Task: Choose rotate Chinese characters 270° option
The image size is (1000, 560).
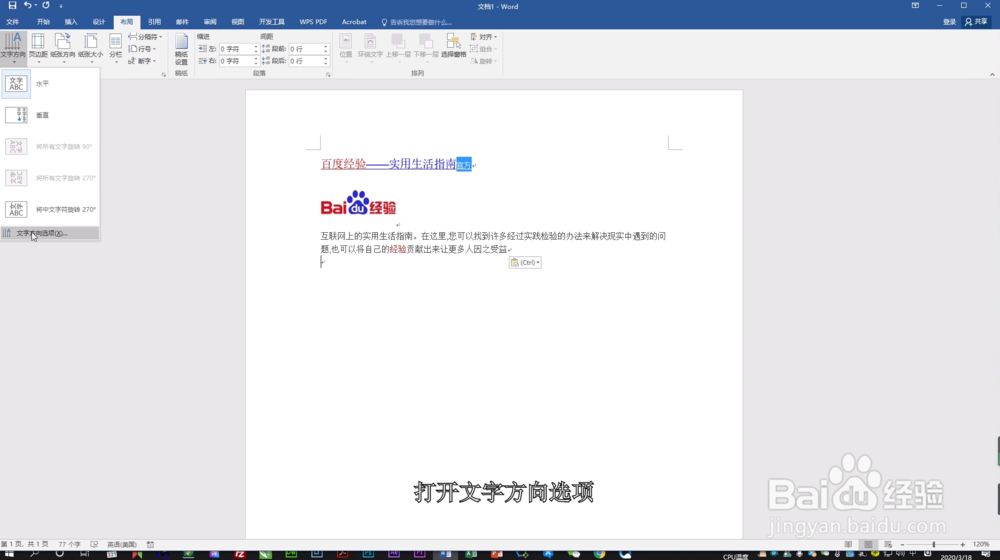Action: [x=50, y=209]
